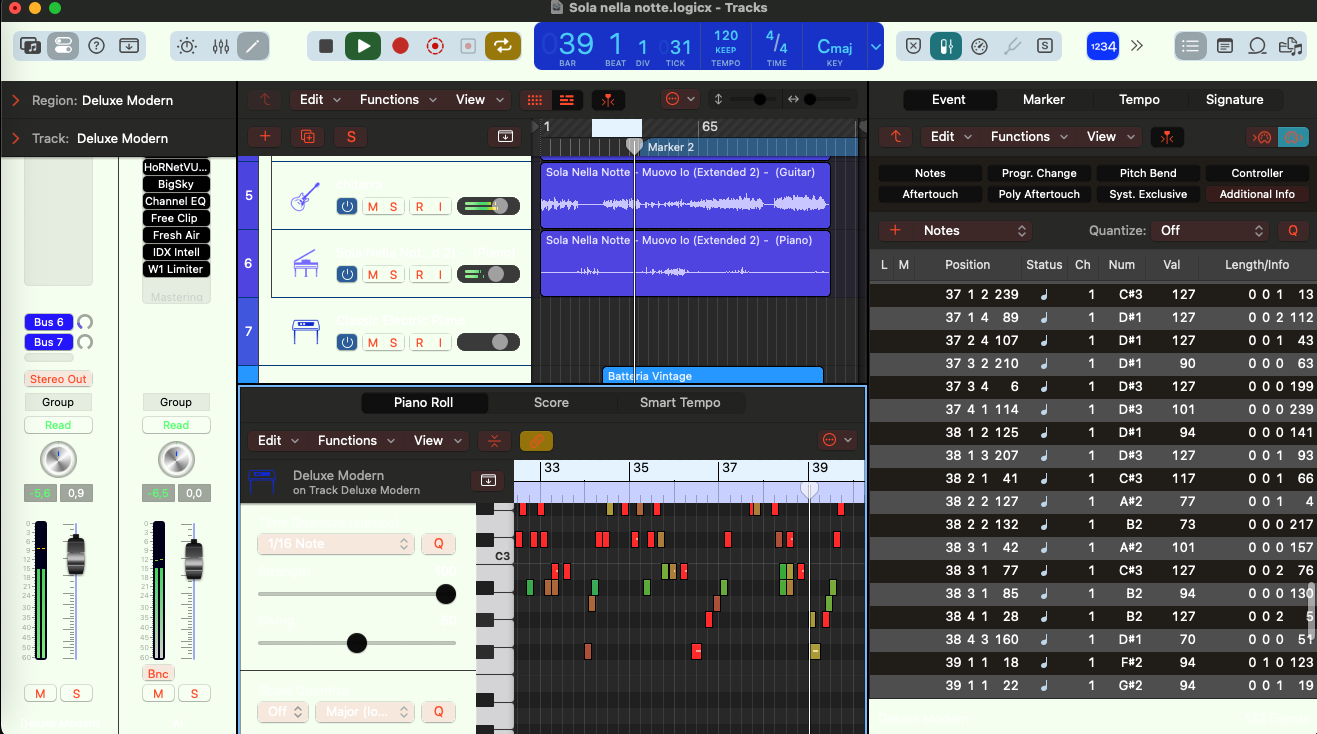Solo the track 7 keyboard track
Viewport: 1317px width, 734px height.
(394, 343)
